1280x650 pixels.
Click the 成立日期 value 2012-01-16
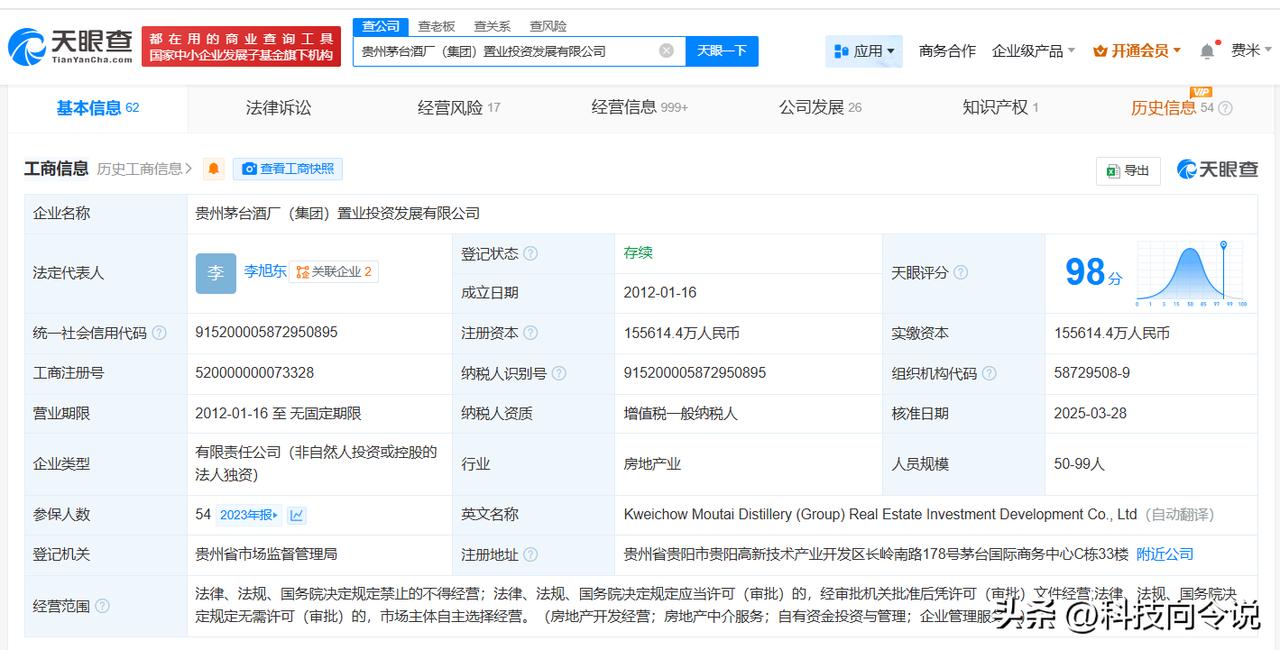click(x=660, y=293)
